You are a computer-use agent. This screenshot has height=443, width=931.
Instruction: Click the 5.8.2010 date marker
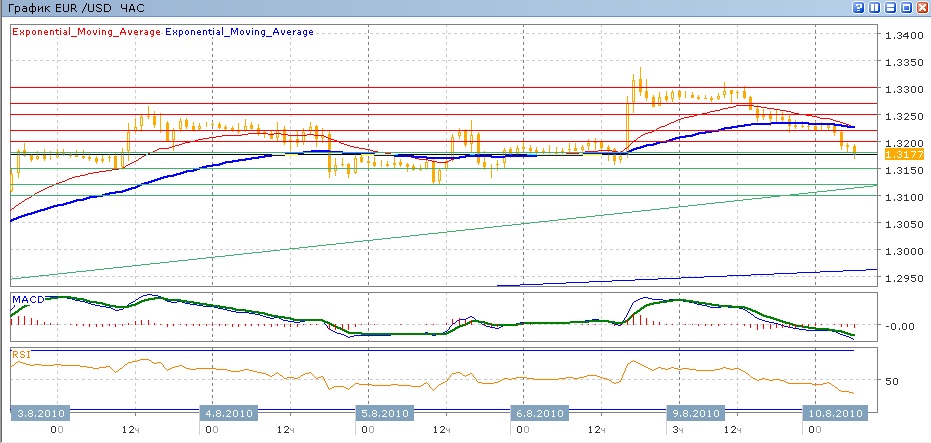coord(384,413)
